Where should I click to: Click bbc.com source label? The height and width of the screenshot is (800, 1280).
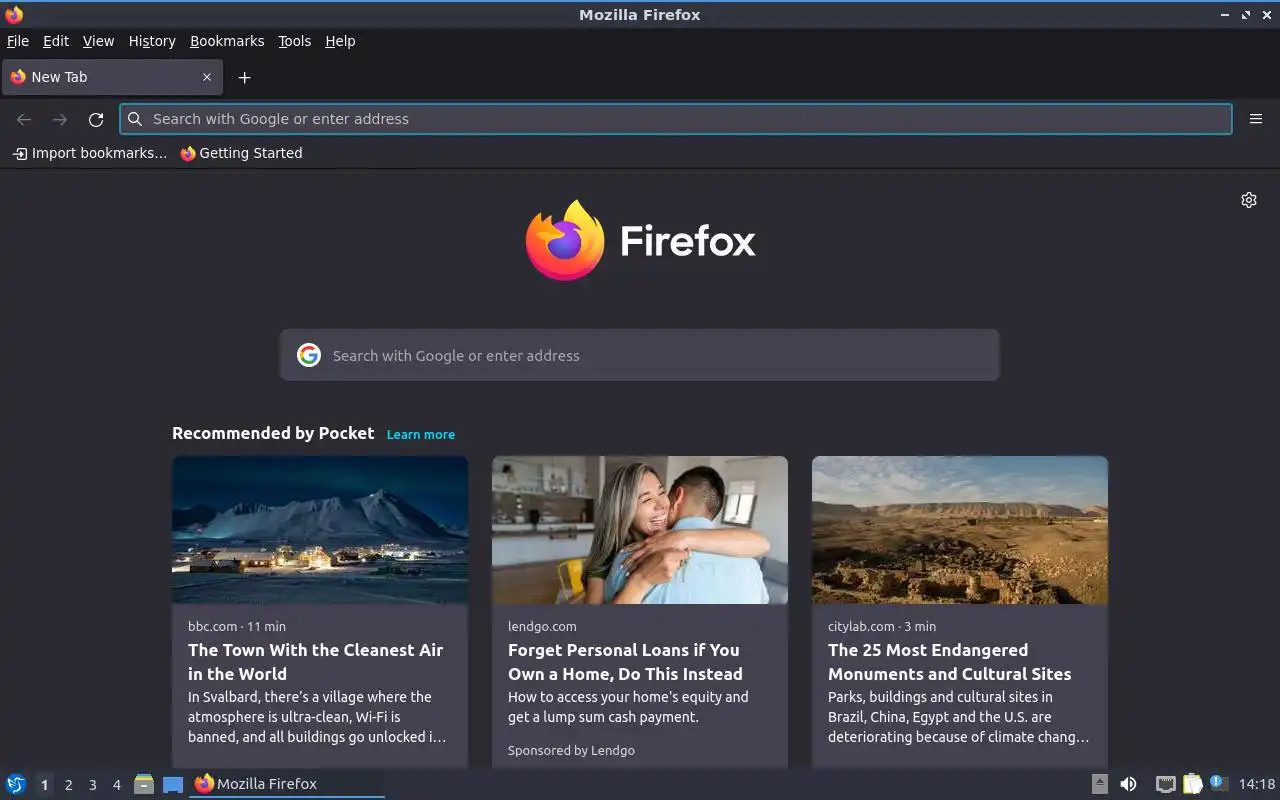[212, 626]
